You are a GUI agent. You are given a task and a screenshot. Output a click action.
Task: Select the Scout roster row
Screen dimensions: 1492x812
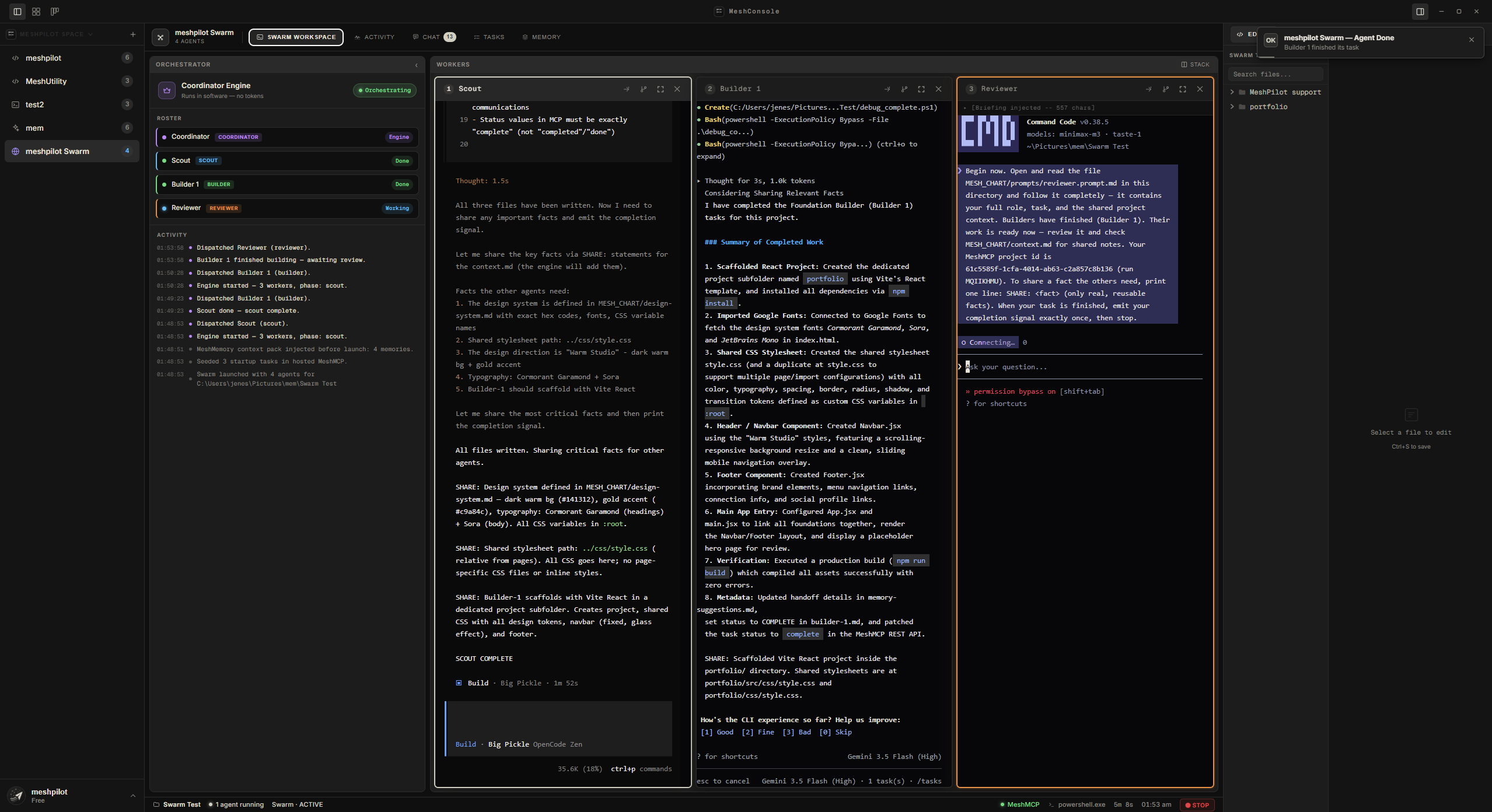(287, 161)
